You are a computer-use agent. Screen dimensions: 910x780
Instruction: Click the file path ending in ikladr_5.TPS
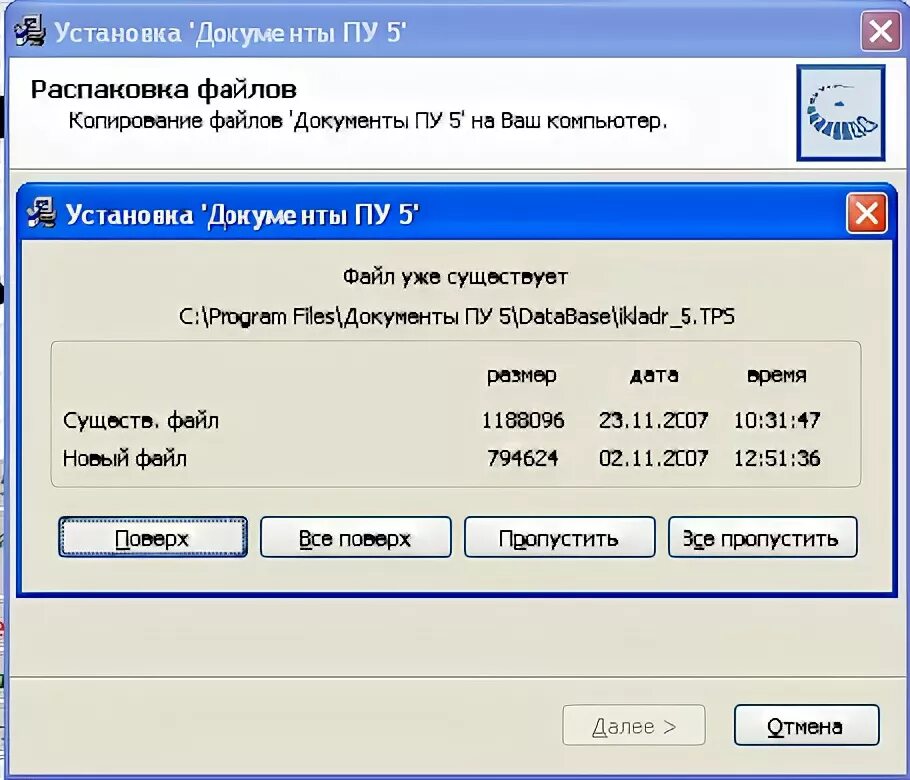tap(456, 317)
